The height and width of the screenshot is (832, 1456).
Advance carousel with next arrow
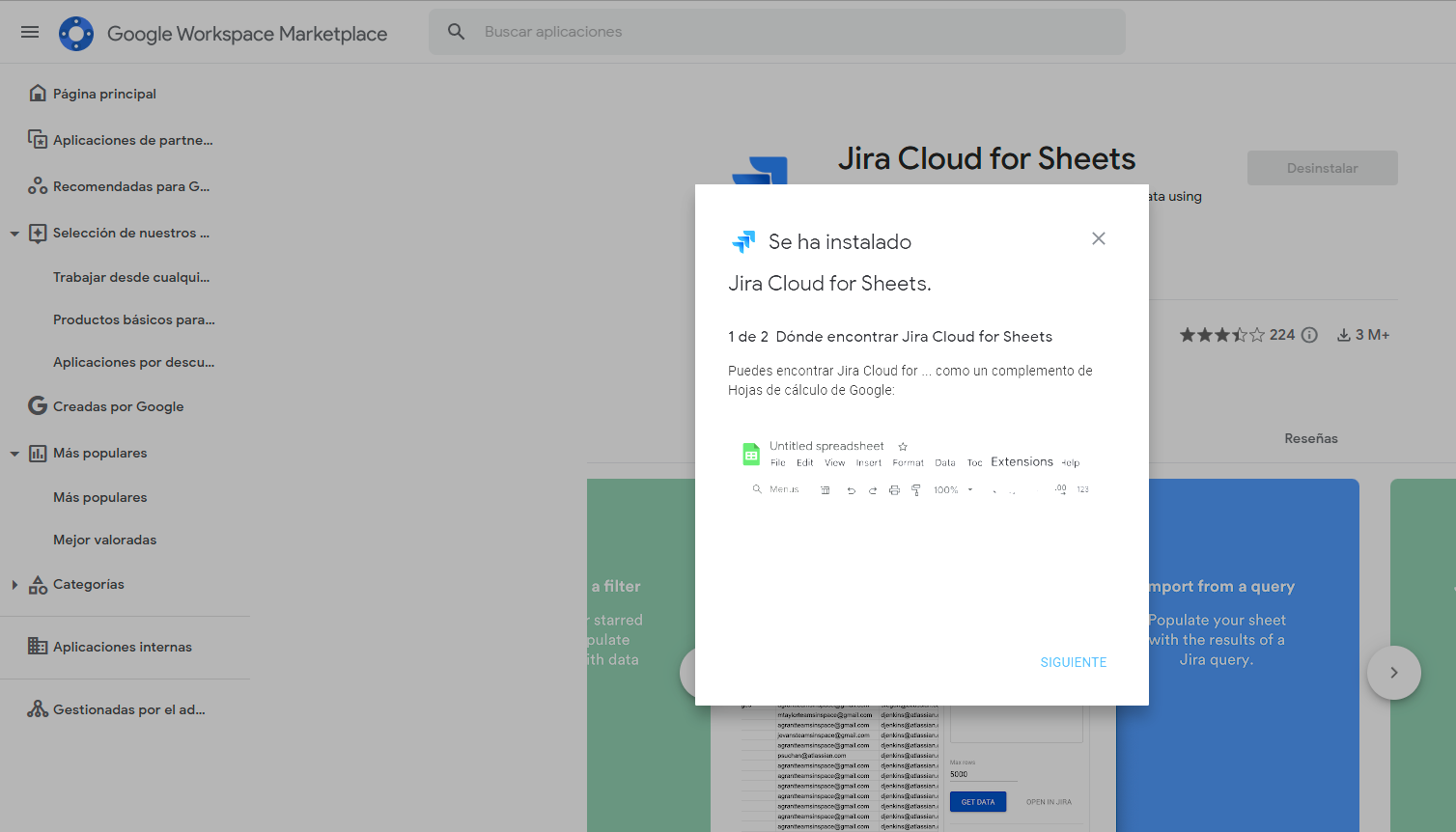(x=1393, y=673)
